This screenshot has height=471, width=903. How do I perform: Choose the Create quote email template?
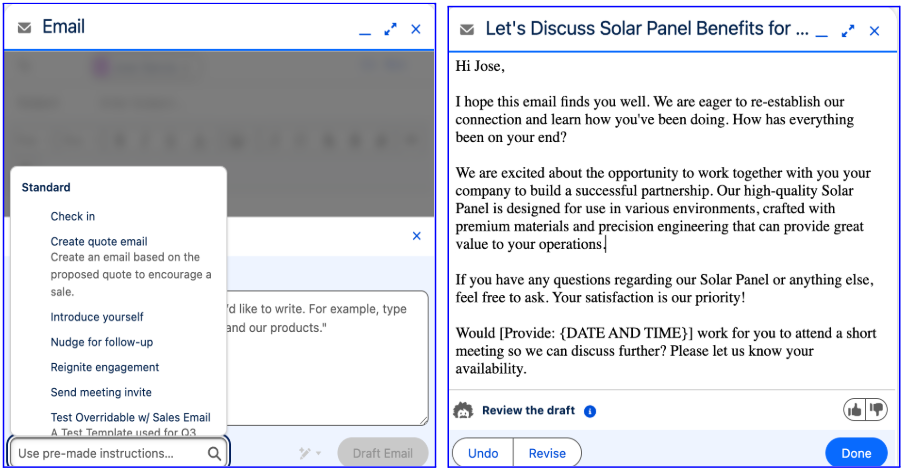pos(98,241)
